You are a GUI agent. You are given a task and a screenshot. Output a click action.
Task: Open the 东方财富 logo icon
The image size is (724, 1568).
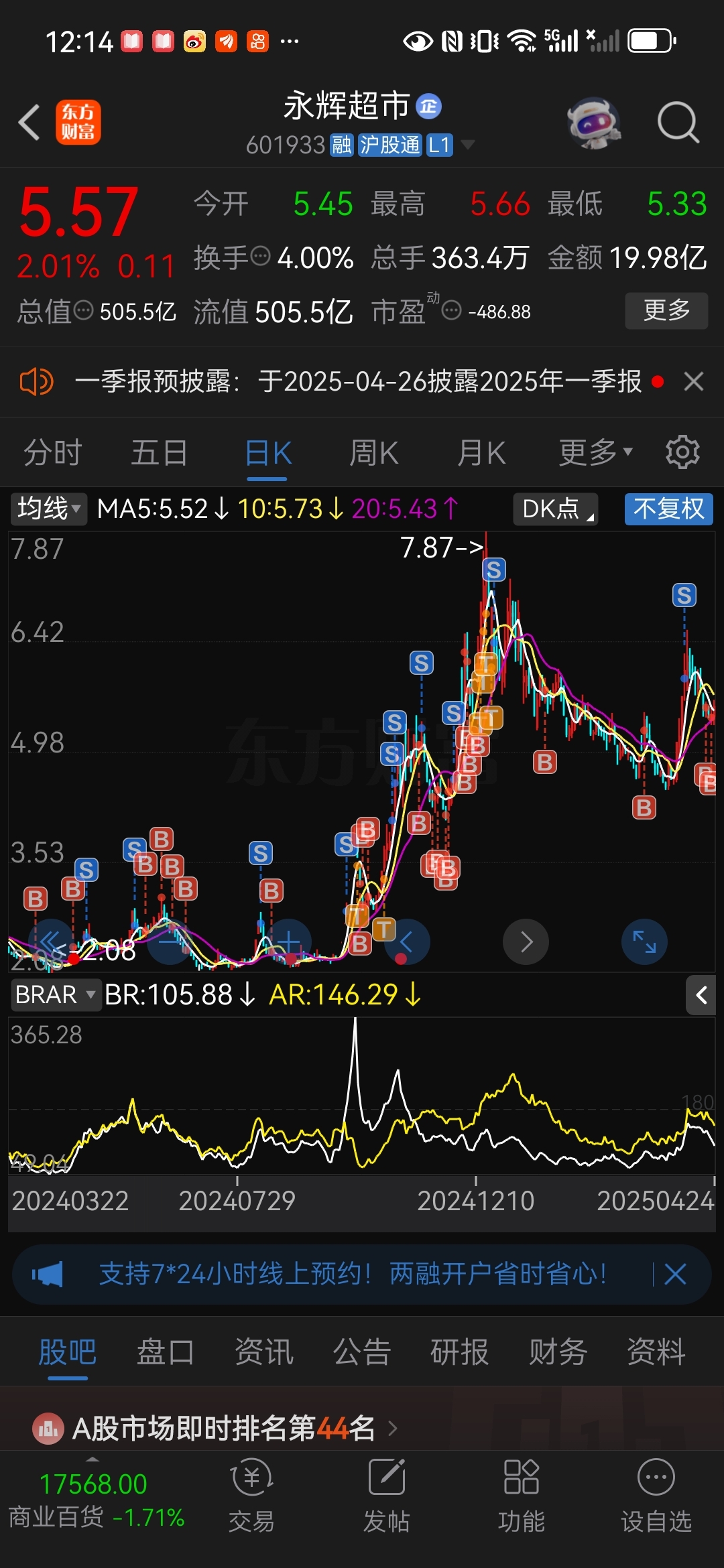pyautogui.click(x=78, y=123)
